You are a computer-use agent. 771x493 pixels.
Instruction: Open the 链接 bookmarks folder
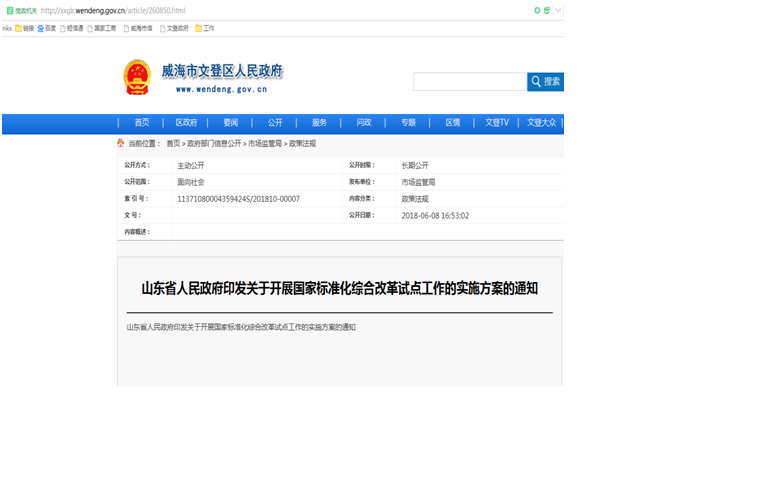[24, 28]
